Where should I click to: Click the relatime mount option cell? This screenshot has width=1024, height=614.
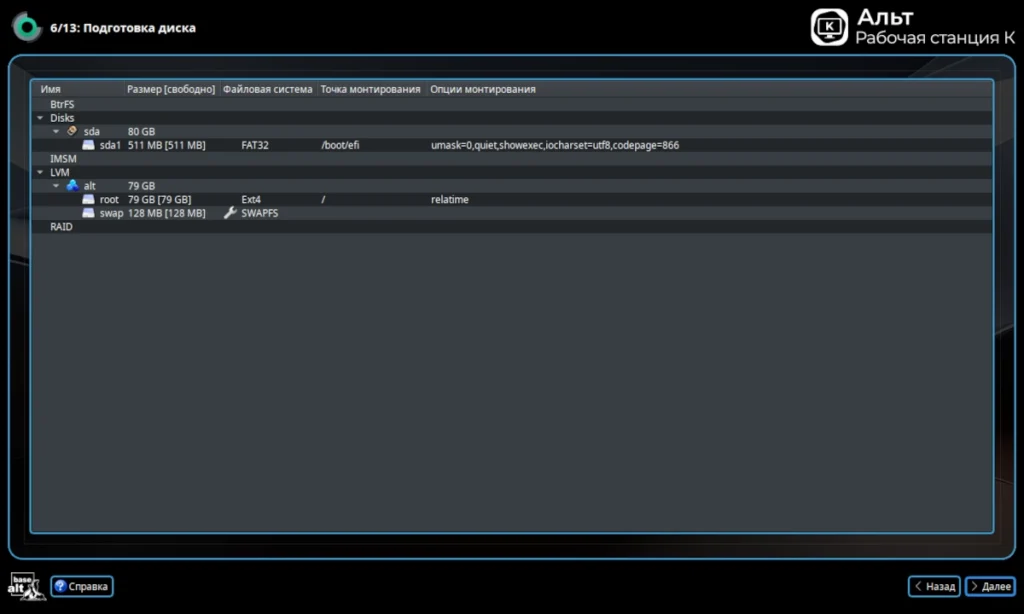[x=449, y=199]
